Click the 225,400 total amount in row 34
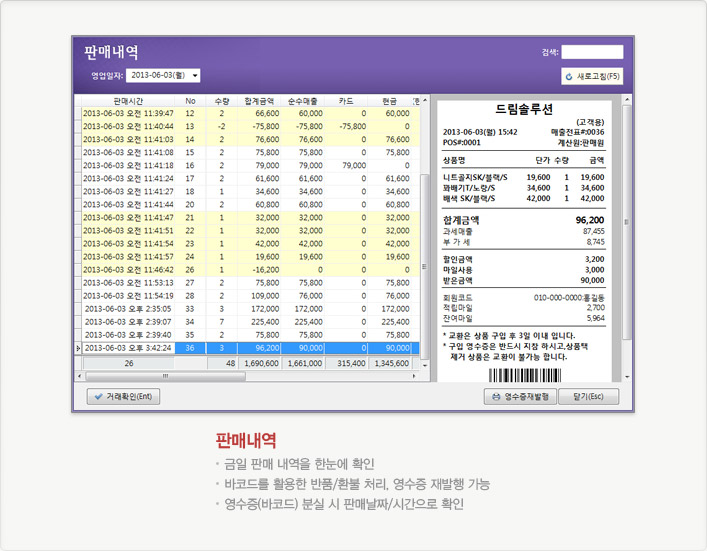Viewport: 707px width, 551px height. tap(259, 322)
